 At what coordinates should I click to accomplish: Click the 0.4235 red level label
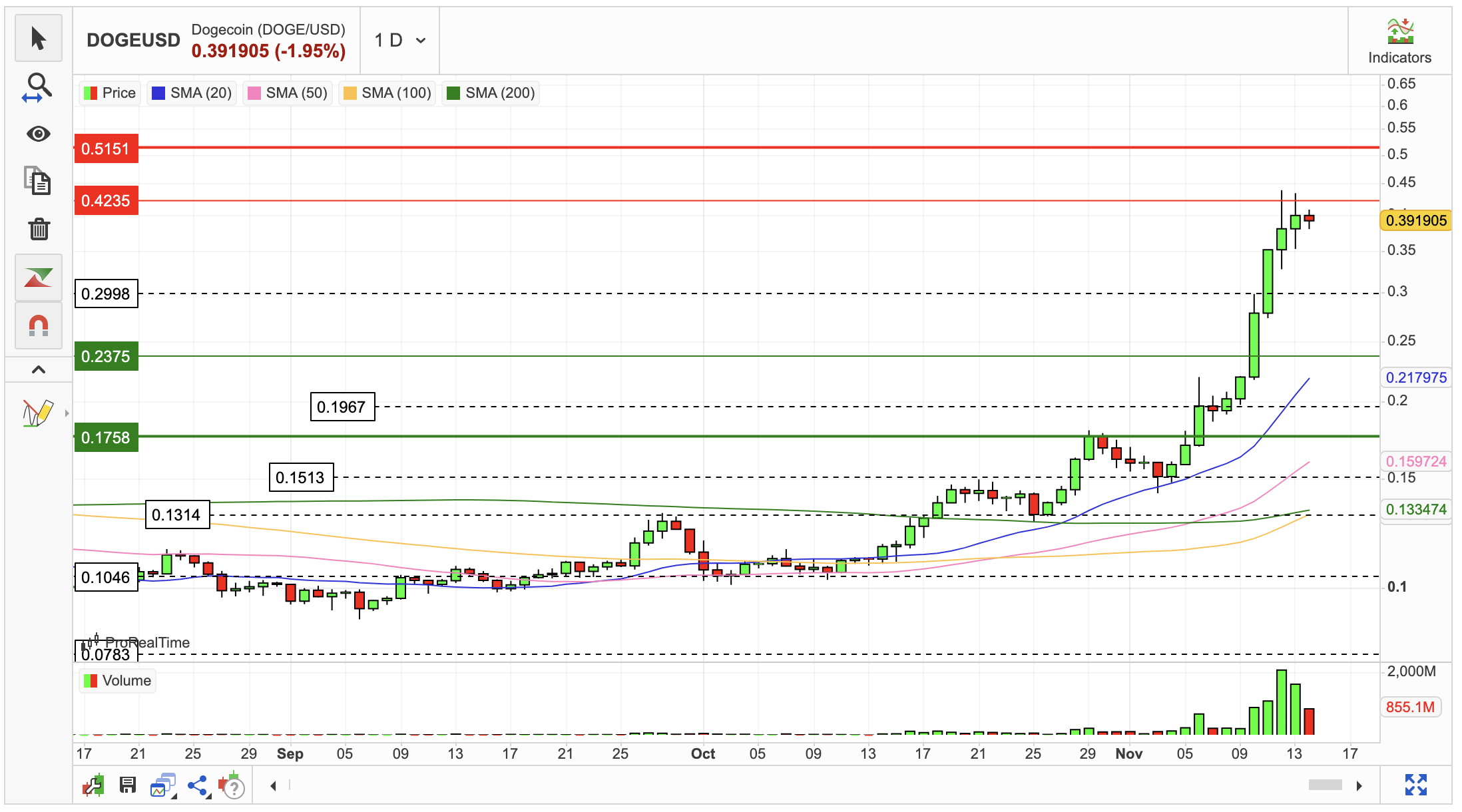[x=106, y=200]
